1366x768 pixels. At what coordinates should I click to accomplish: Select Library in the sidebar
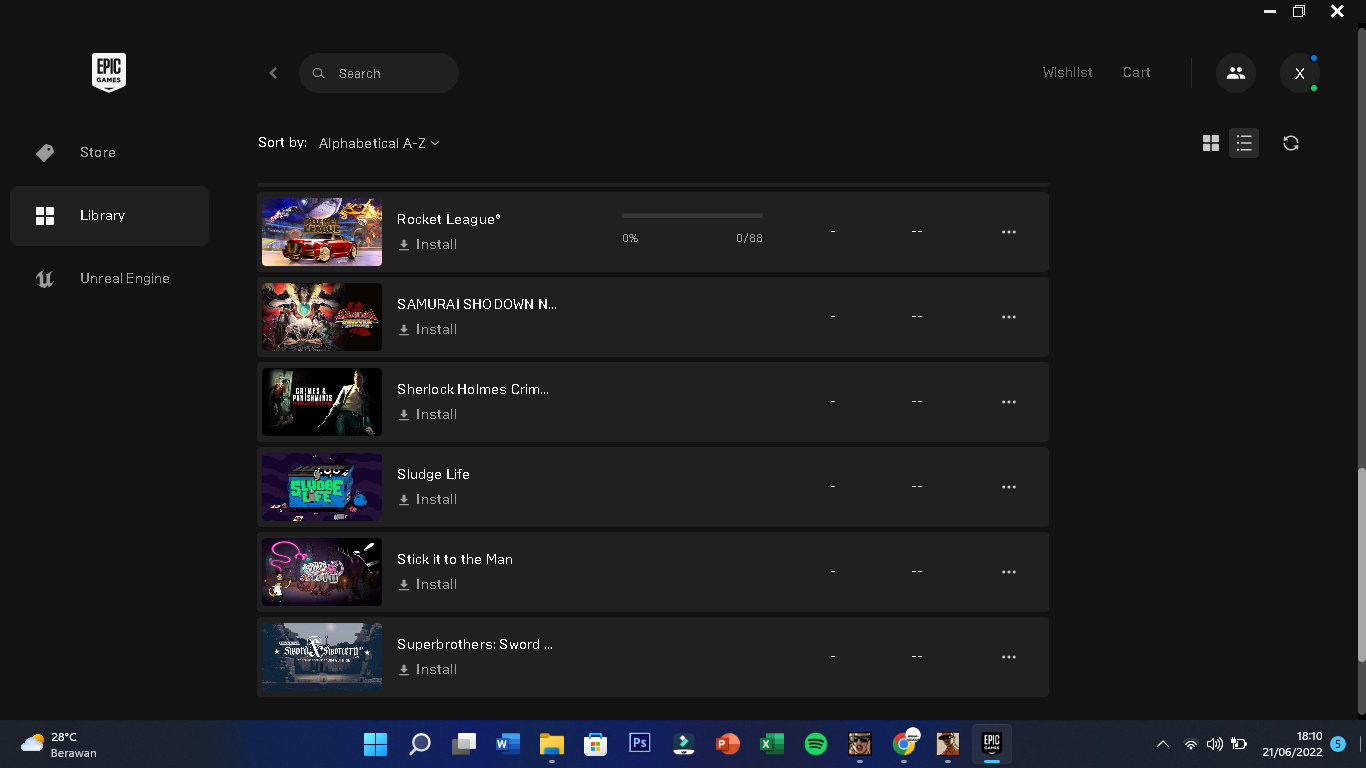[x=109, y=215]
